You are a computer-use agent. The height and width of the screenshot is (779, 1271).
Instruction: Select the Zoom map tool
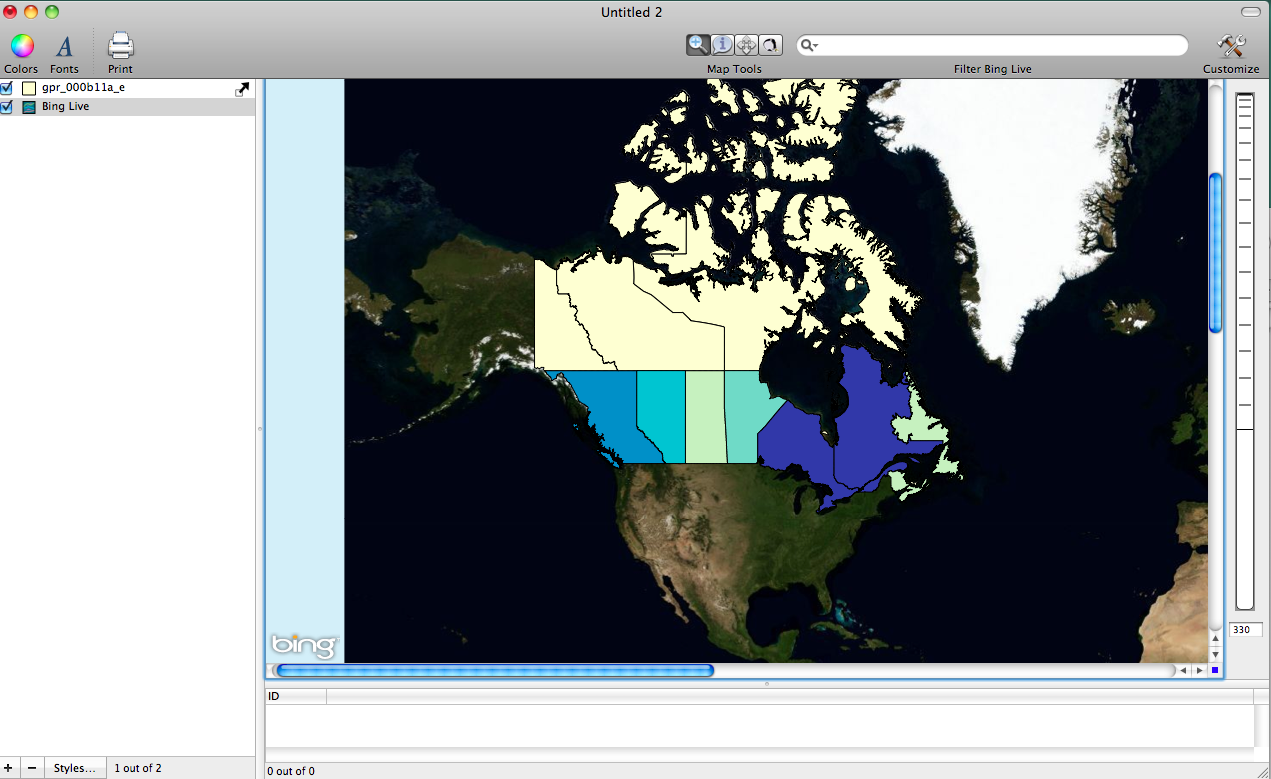[x=697, y=44]
